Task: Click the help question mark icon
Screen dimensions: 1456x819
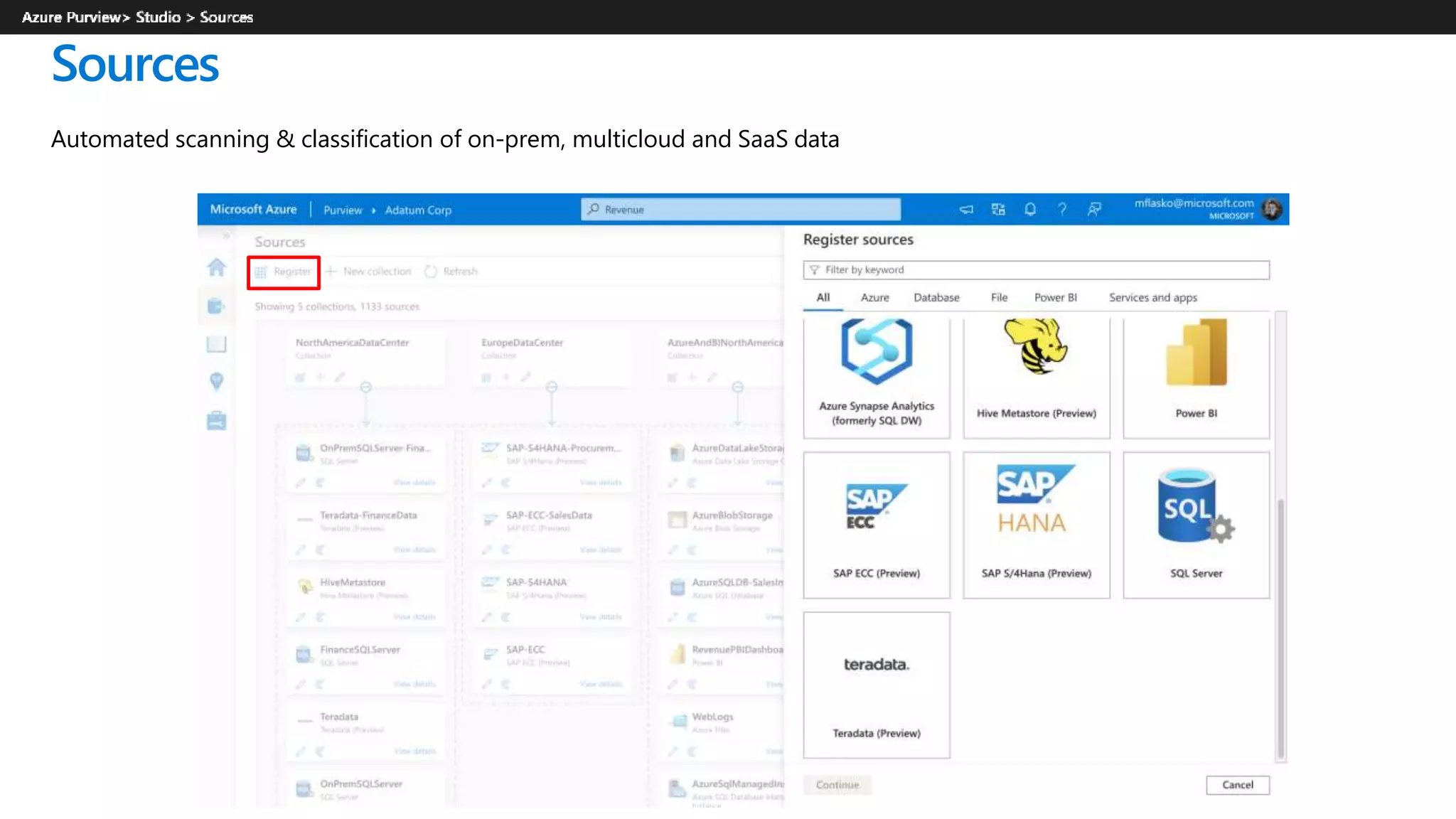Action: pos(1061,209)
